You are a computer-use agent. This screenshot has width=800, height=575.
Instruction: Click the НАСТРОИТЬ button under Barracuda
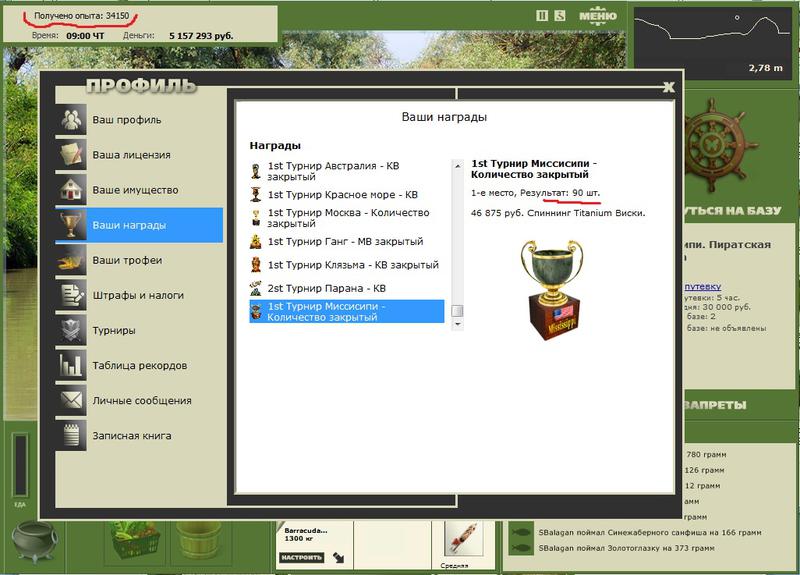(302, 558)
